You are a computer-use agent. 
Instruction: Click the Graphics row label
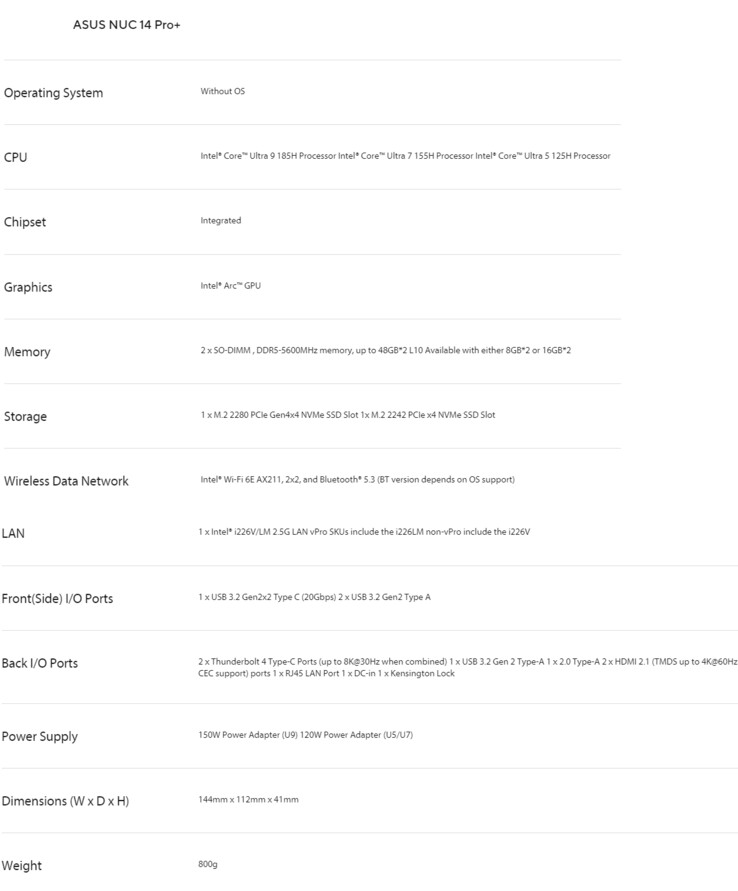(28, 287)
